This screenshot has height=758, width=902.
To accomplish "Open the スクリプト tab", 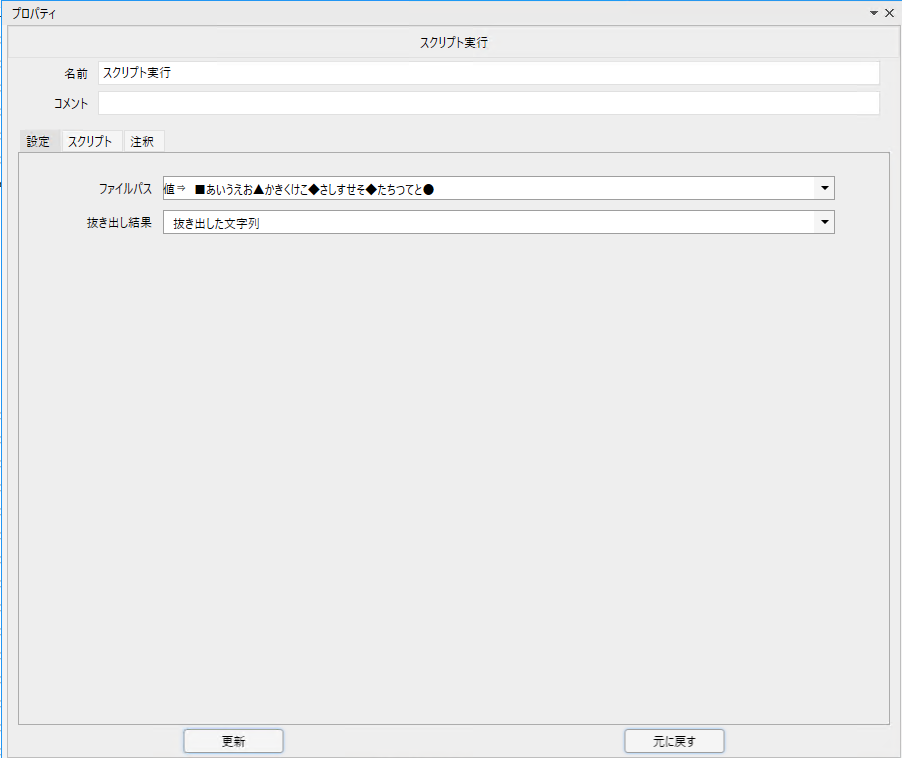I will 90,141.
